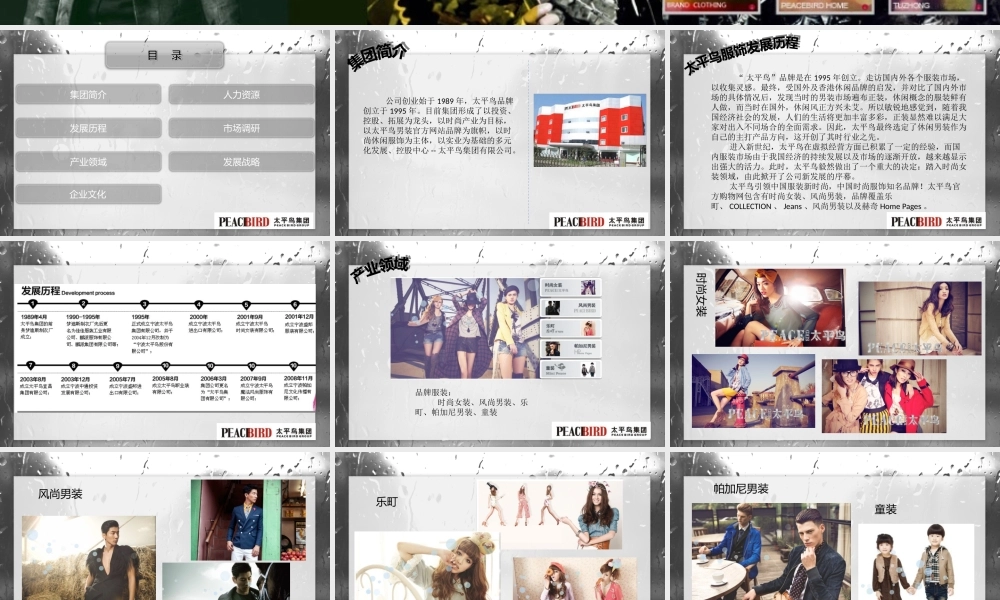Select the 童装 photo of two children

coord(915,562)
